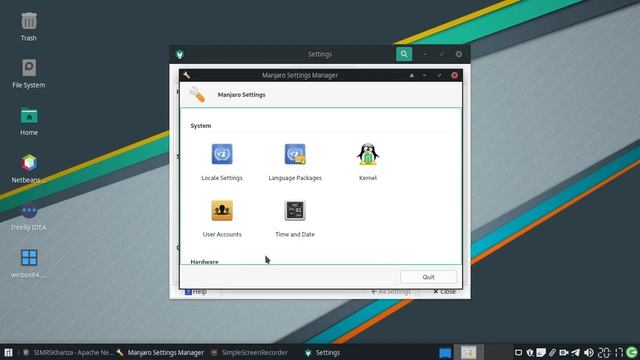
Task: Click the System section heading
Action: pyautogui.click(x=200, y=126)
